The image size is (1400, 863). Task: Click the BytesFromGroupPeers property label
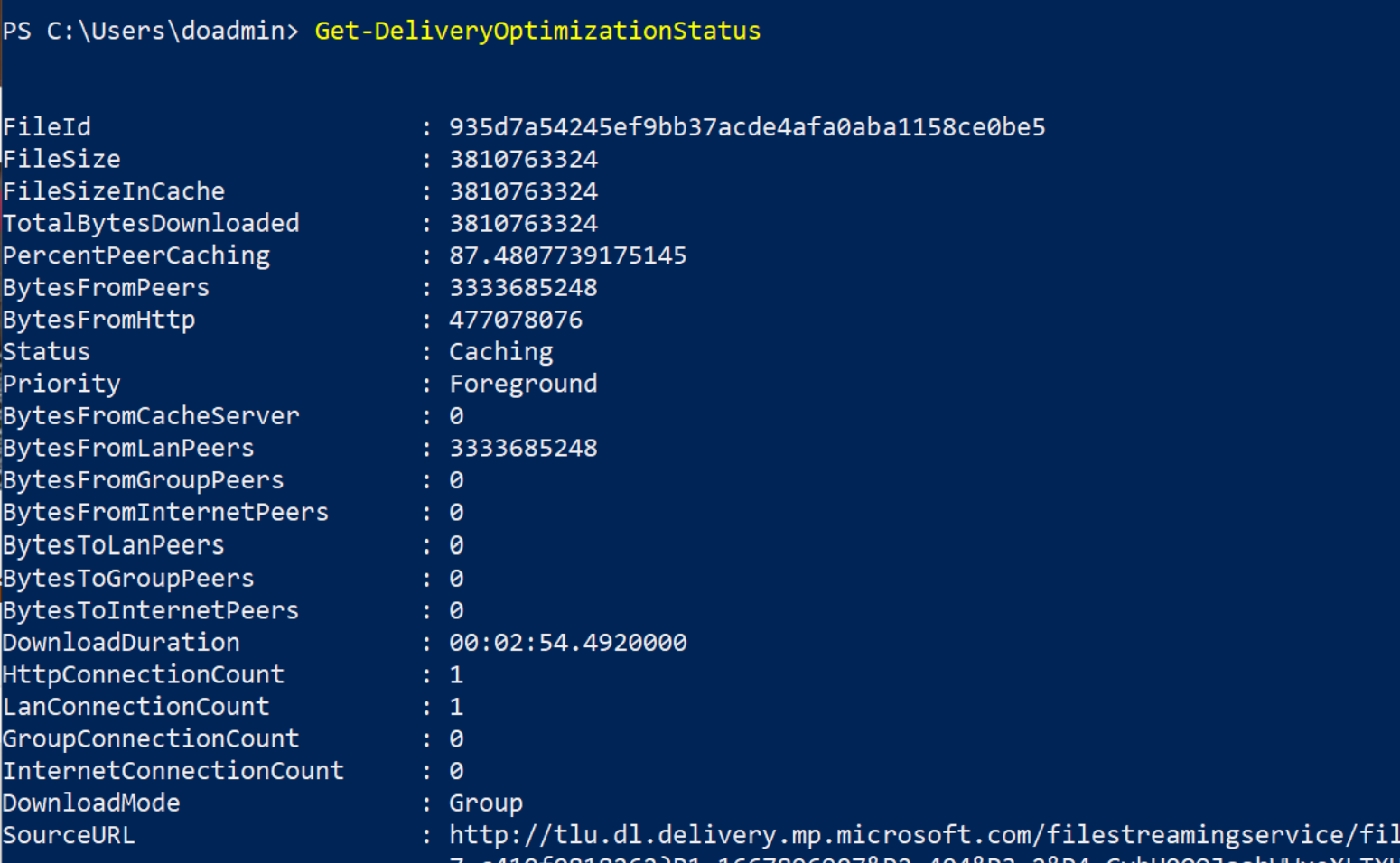[144, 480]
